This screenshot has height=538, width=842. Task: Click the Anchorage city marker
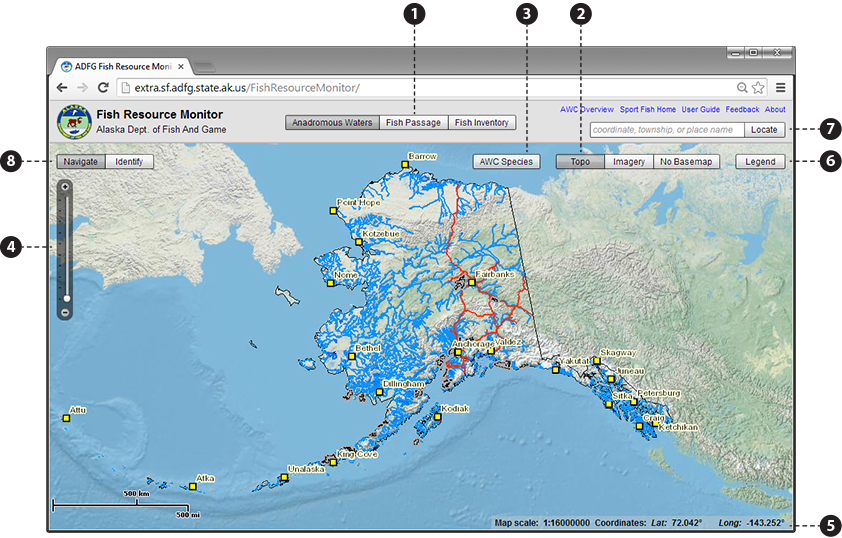click(457, 352)
